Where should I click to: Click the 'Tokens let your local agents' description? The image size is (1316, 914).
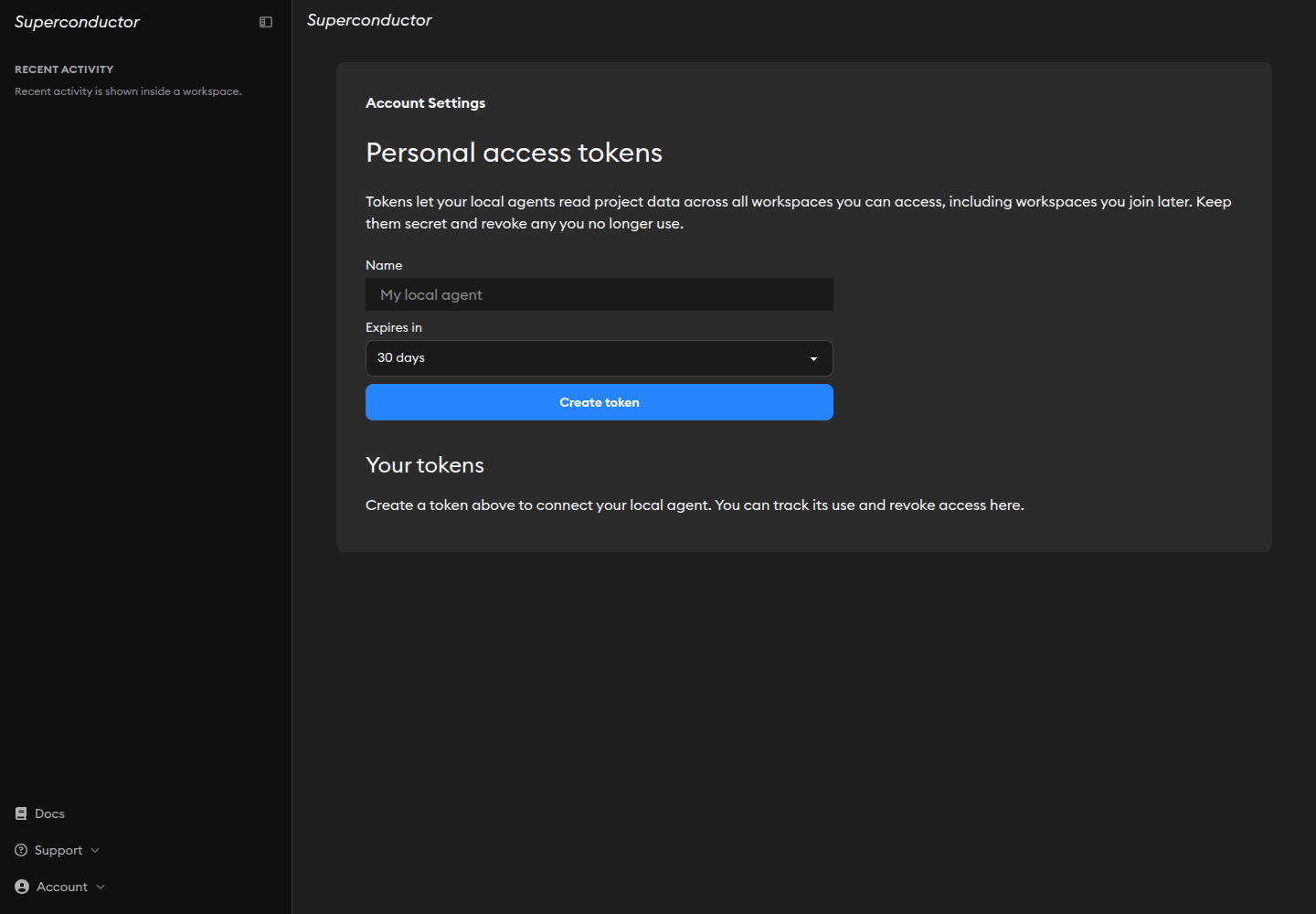[x=799, y=212]
